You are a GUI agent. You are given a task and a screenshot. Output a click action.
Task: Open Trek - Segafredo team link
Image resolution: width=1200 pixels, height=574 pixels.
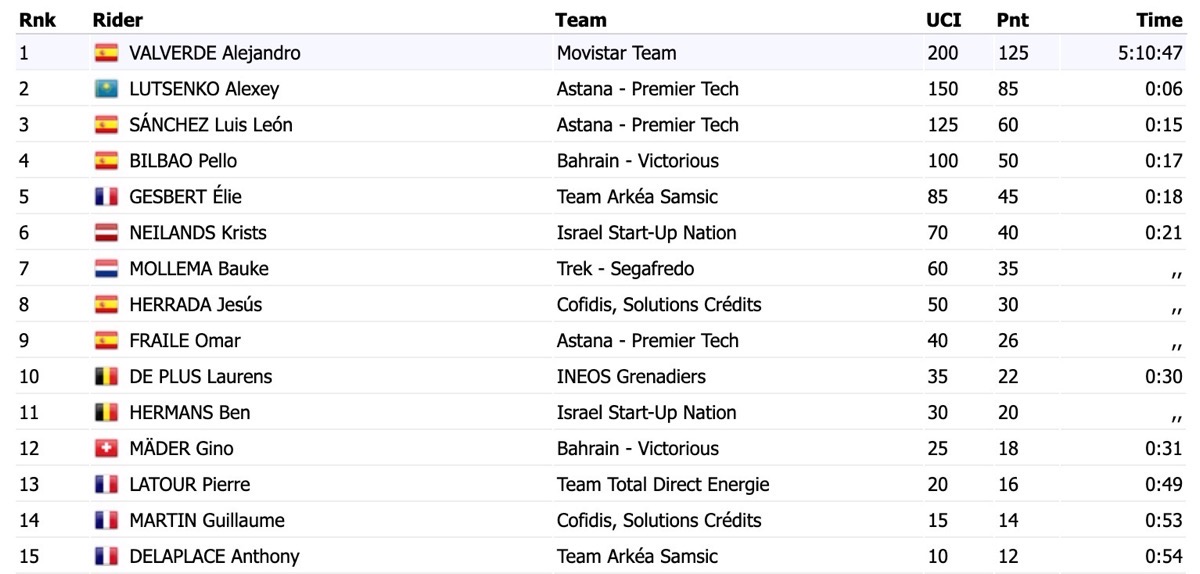[x=625, y=269]
